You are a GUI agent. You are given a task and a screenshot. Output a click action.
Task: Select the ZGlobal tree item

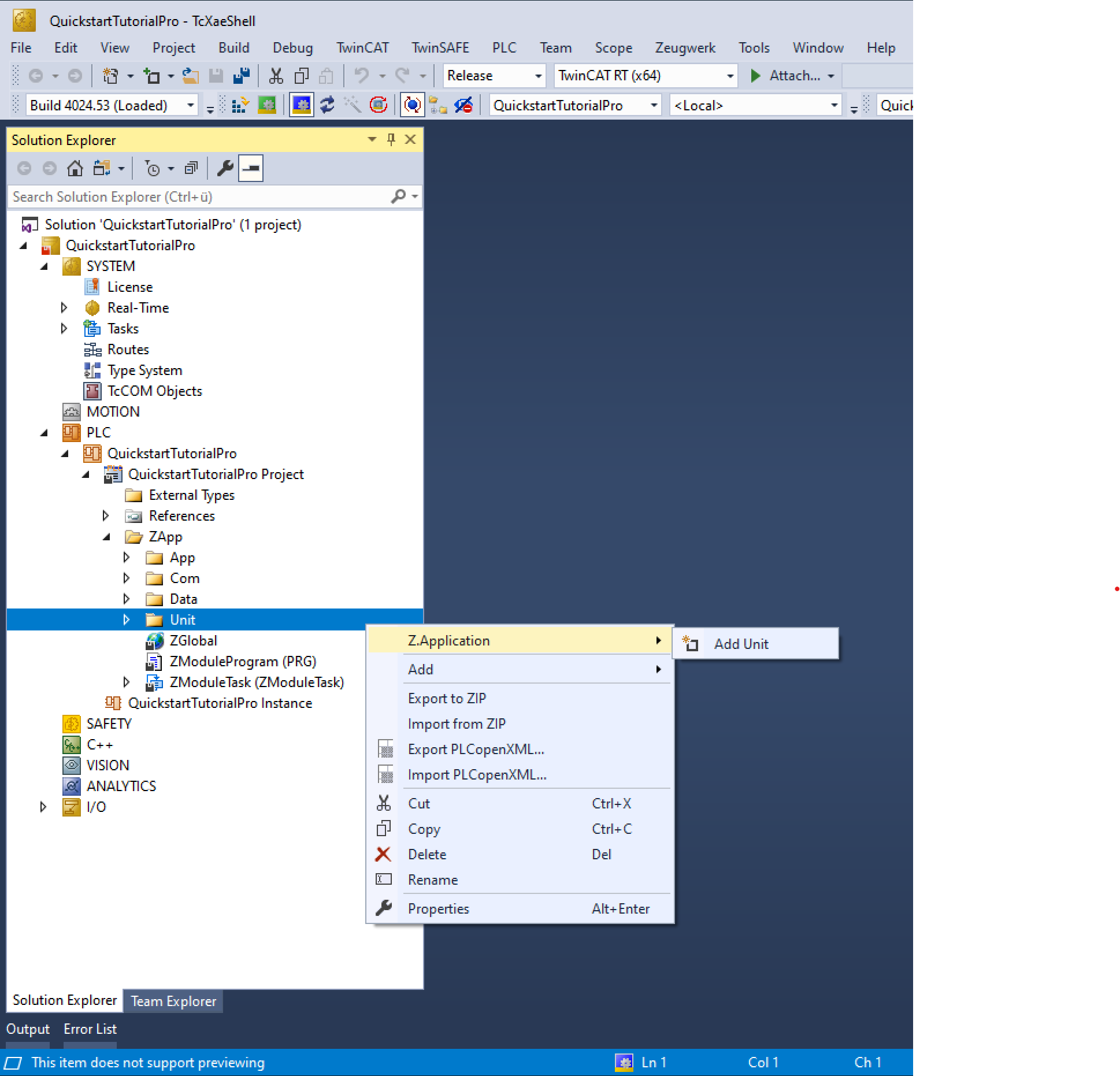(x=193, y=641)
